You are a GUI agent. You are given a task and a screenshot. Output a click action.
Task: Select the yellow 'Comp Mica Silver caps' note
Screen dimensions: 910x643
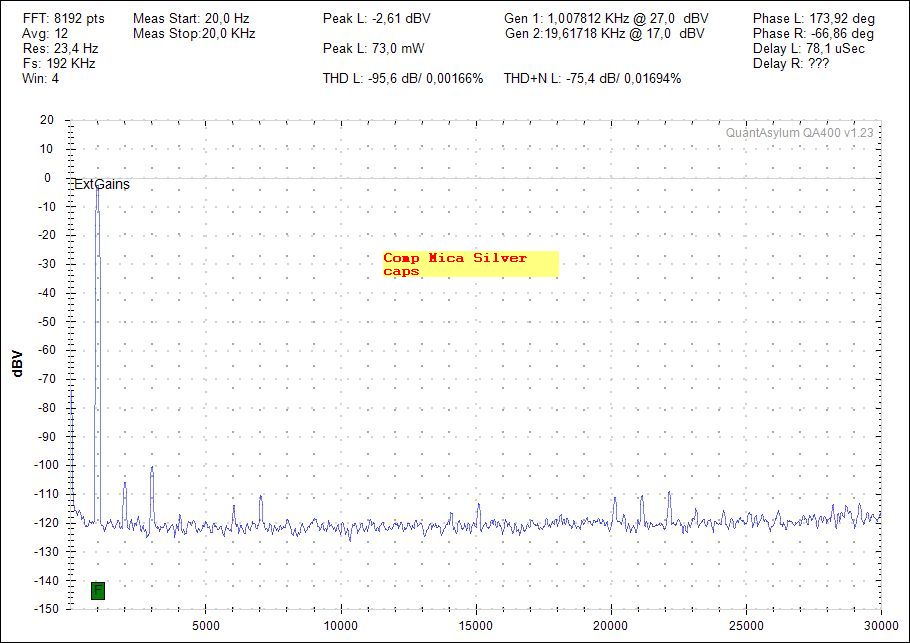(x=470, y=264)
